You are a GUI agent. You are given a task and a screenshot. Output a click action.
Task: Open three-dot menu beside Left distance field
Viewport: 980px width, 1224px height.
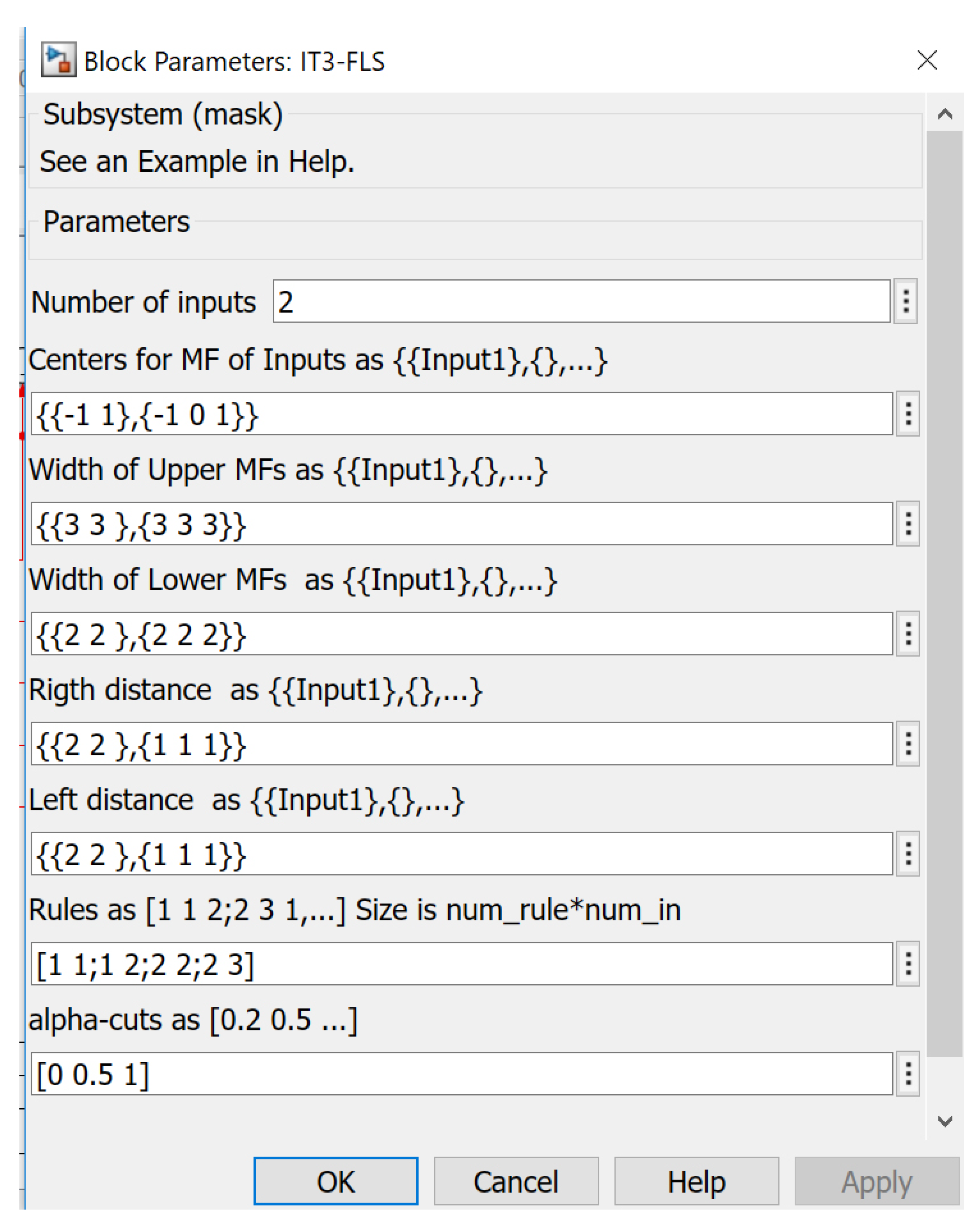point(907,854)
